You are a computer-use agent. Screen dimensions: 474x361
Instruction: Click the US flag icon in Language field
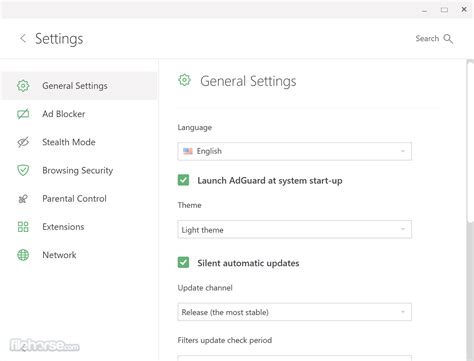point(188,151)
